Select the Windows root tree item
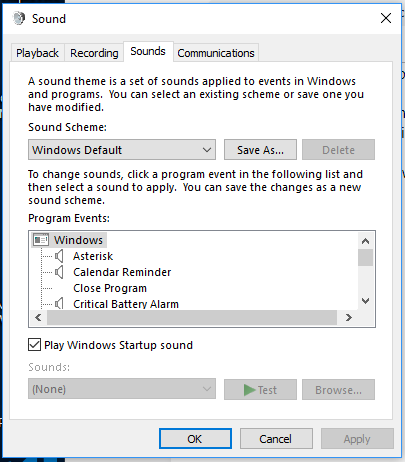 [78, 240]
